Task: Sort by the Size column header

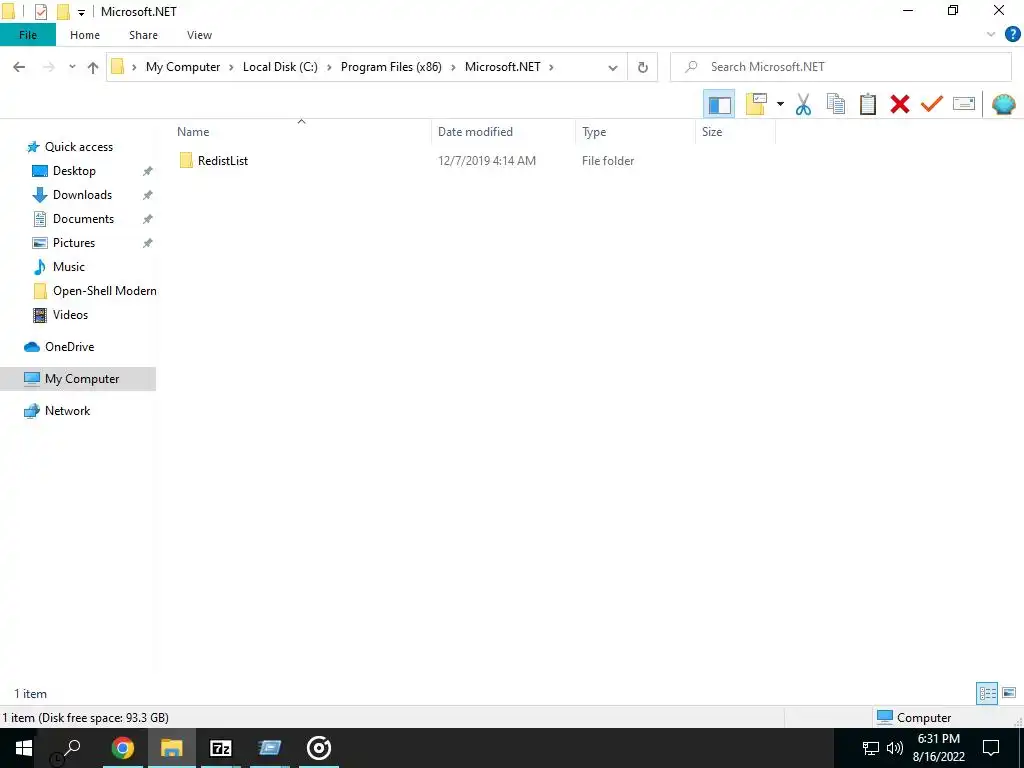Action: tap(735, 131)
